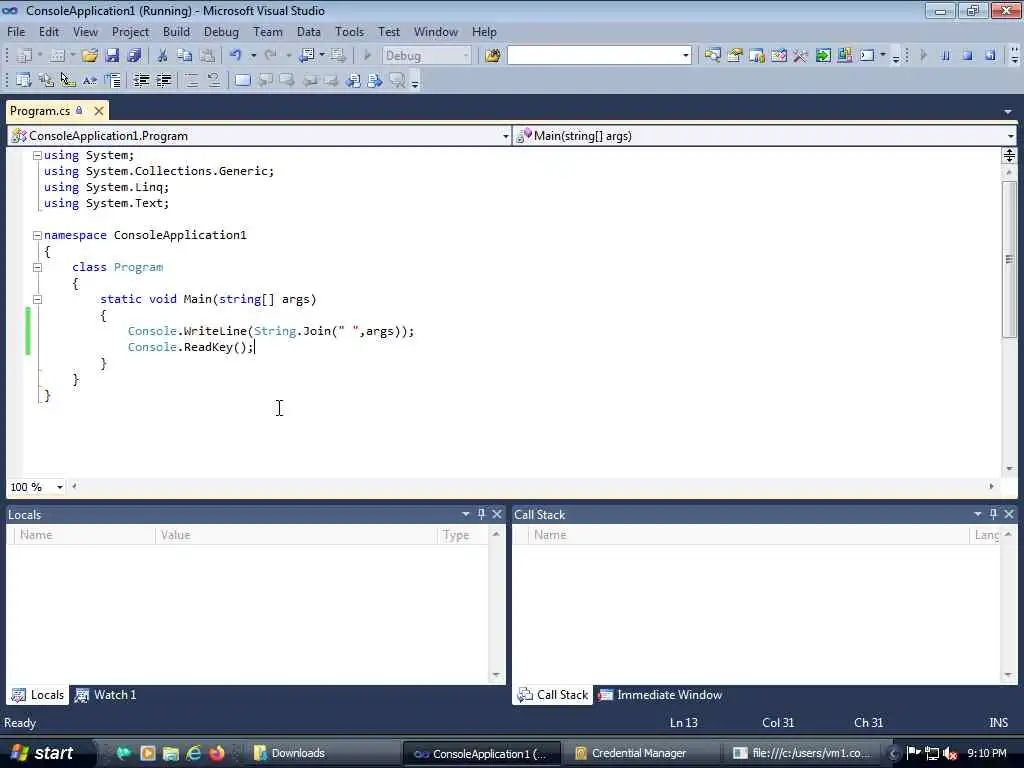
Task: Open Locals panel window position dropdown
Action: 466,514
